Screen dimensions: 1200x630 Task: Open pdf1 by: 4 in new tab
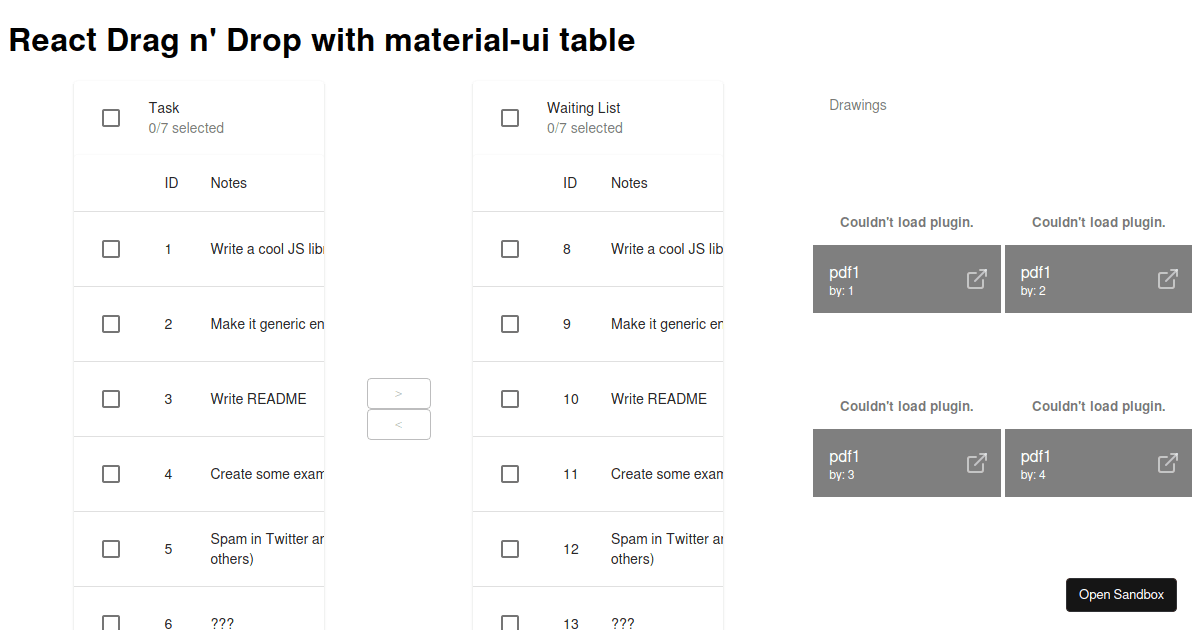1167,464
